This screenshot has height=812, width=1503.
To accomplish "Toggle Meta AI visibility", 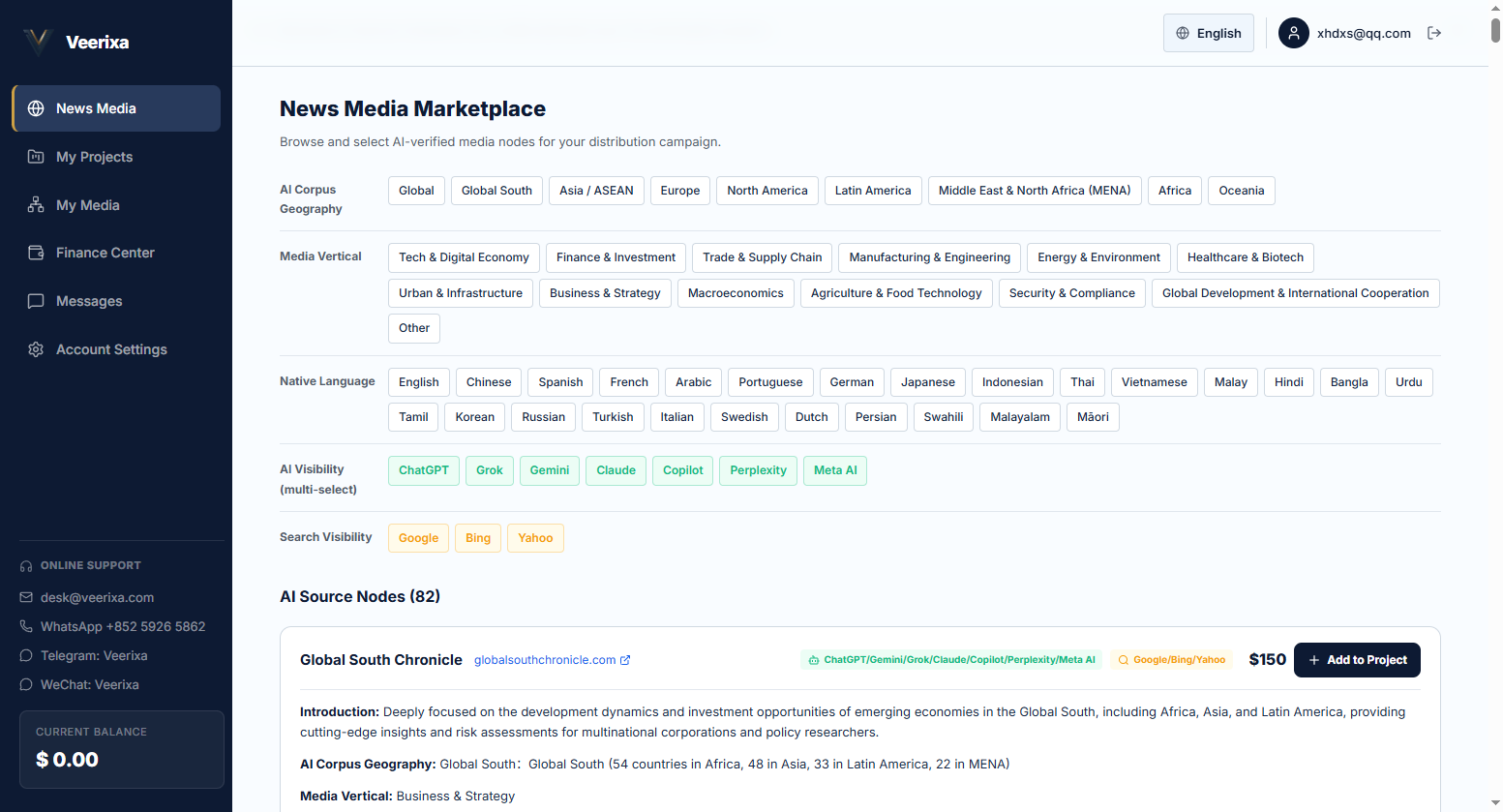I will pos(835,470).
